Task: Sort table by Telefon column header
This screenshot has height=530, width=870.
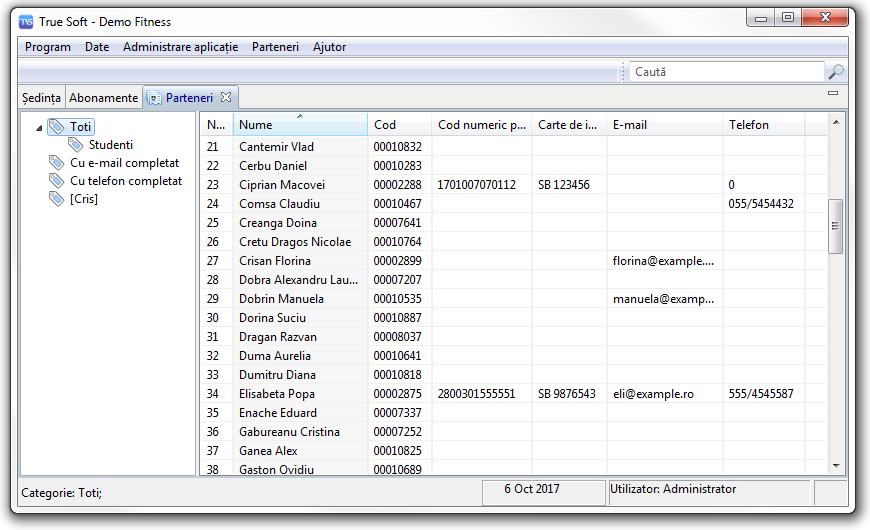Action: tap(763, 125)
